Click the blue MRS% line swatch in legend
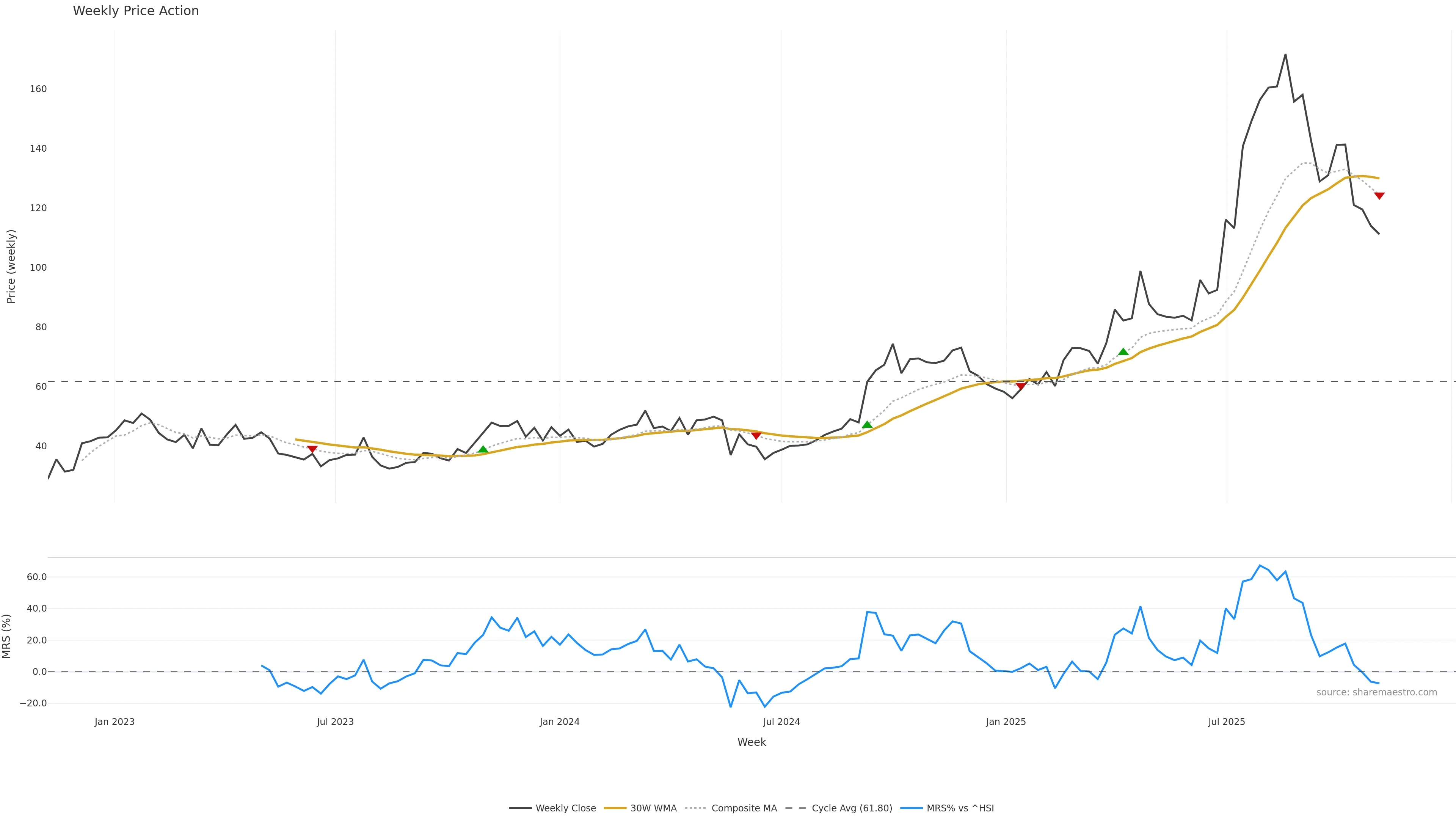Viewport: 1456px width, 819px height. point(911,808)
